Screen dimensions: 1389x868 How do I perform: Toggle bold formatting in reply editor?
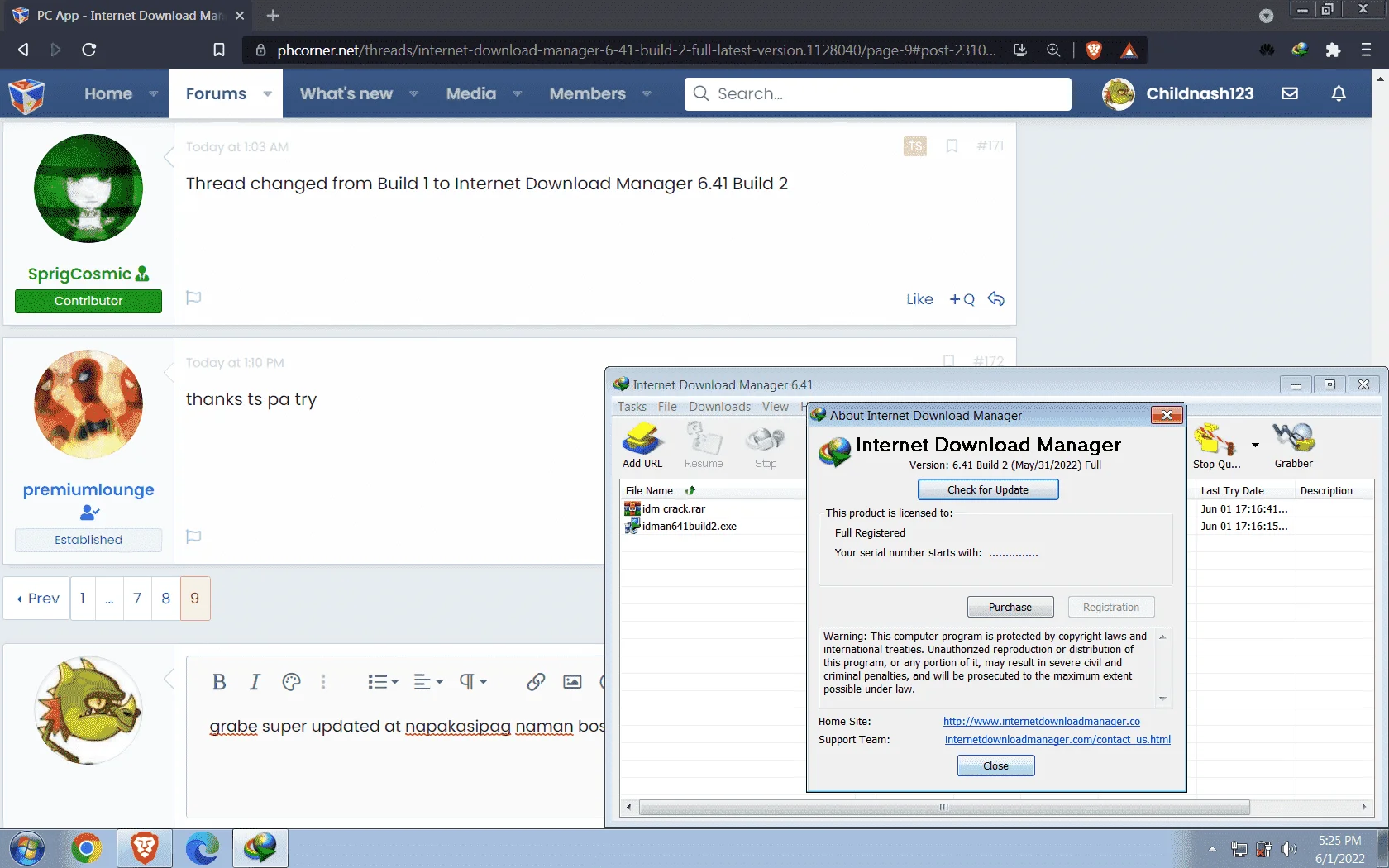pos(219,682)
